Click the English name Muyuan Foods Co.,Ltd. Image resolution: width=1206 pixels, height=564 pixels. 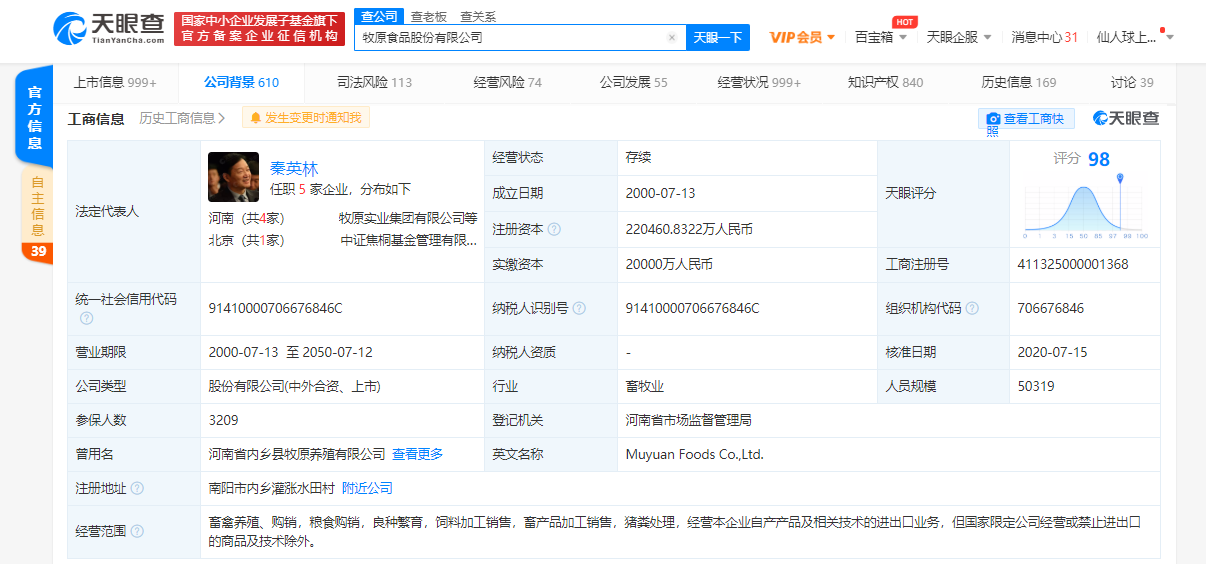[x=694, y=454]
